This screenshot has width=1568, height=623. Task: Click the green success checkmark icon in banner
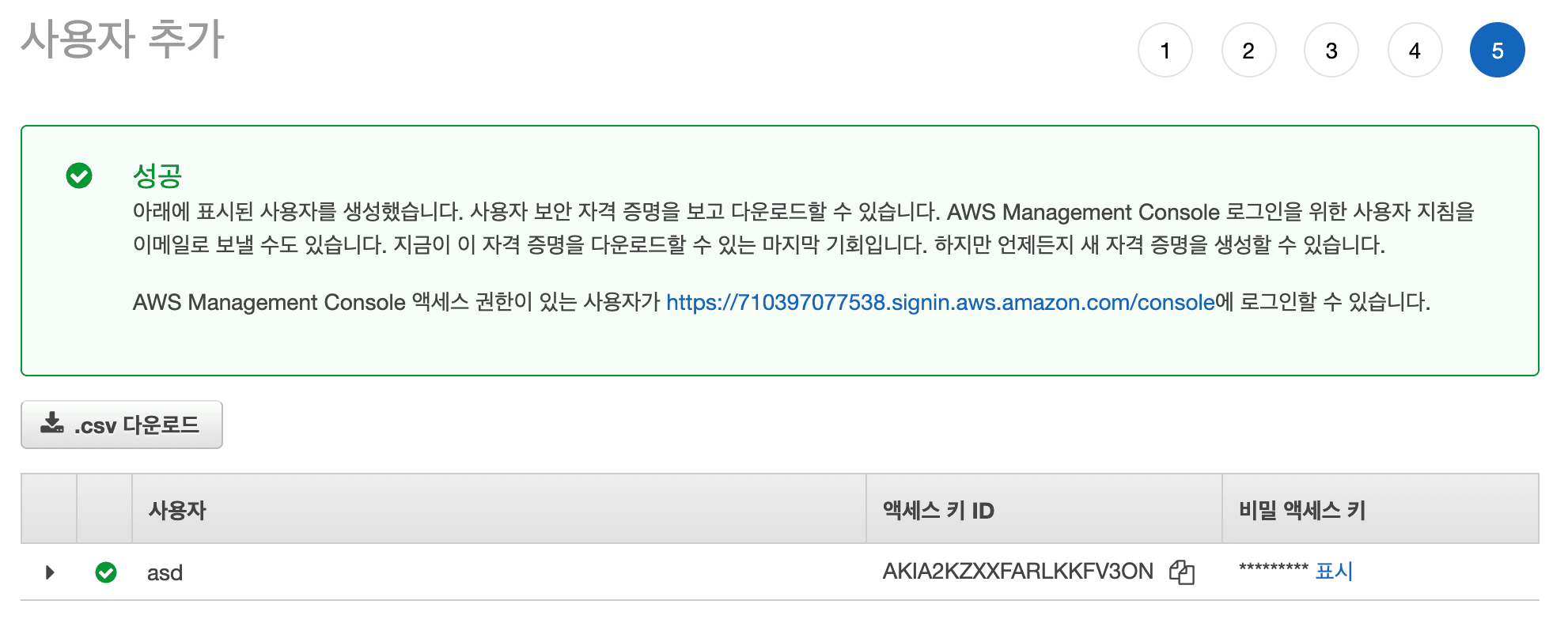79,176
